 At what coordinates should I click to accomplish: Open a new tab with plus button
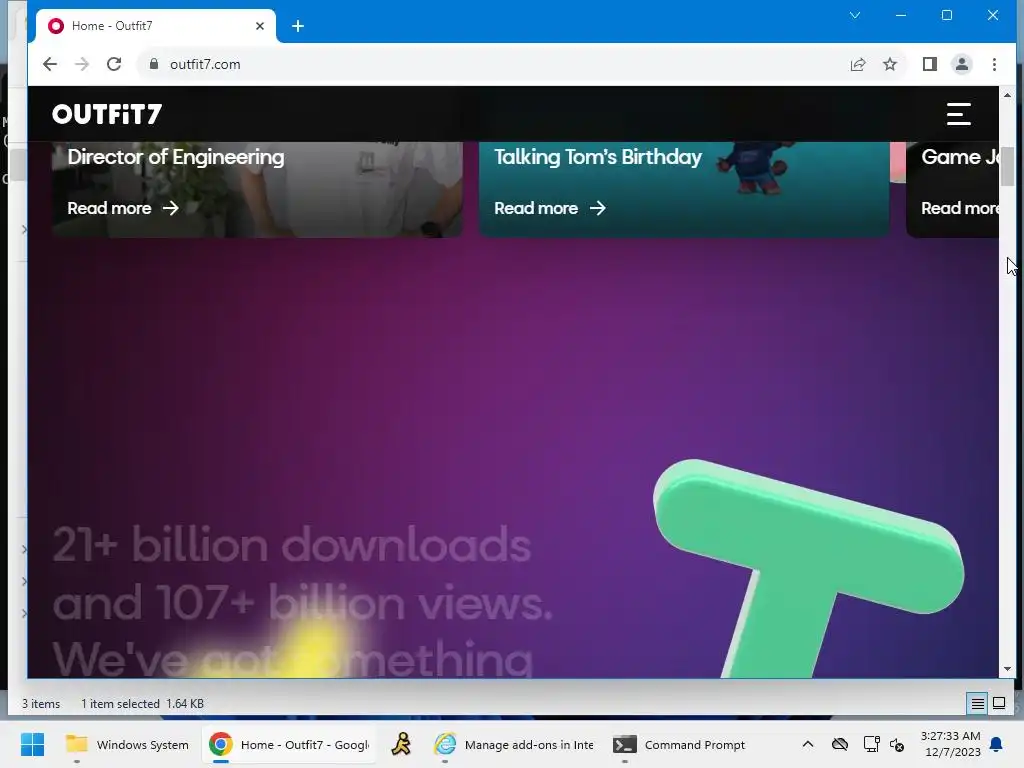[x=298, y=26]
